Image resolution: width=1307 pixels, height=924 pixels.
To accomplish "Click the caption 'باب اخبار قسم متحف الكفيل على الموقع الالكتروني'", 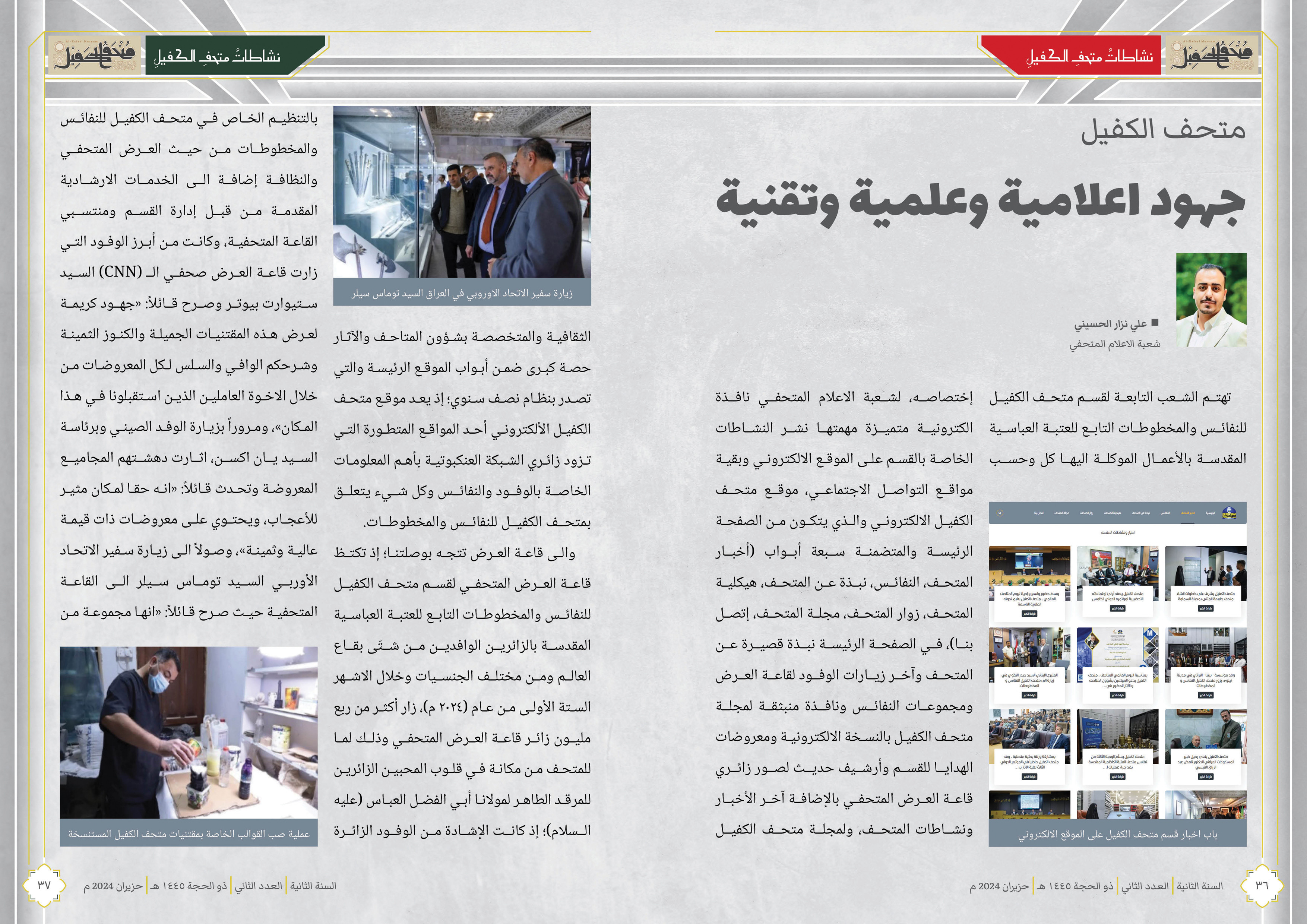I will point(1118,834).
